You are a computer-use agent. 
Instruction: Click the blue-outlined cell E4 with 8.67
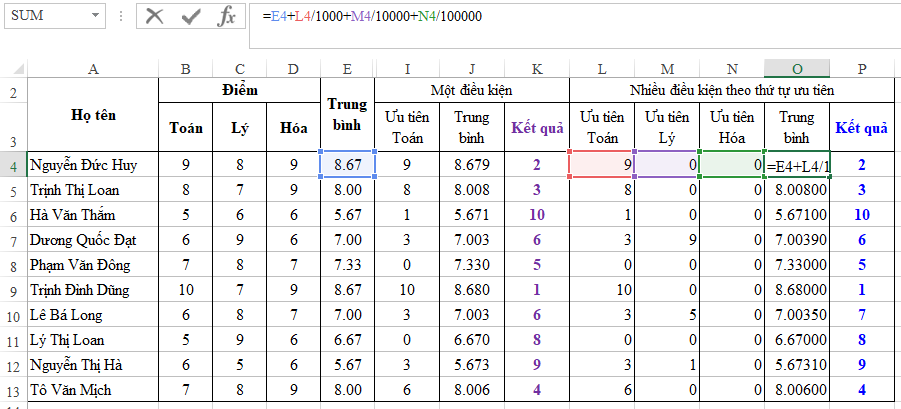(347, 164)
